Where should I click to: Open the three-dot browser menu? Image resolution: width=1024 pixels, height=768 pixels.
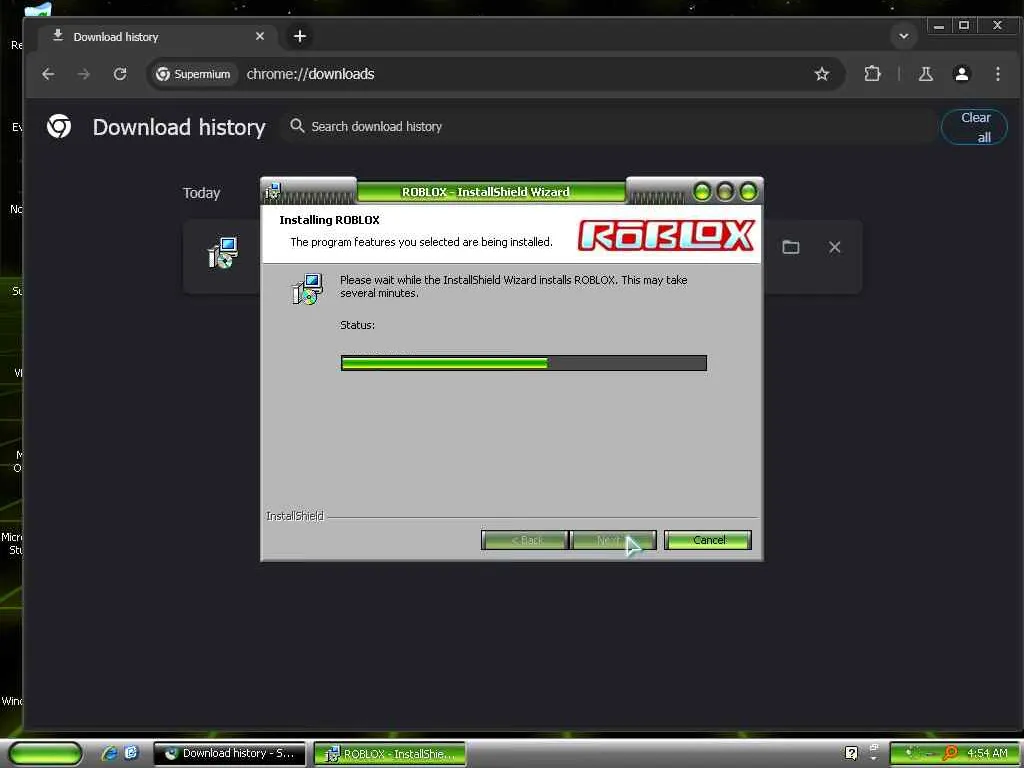[997, 74]
